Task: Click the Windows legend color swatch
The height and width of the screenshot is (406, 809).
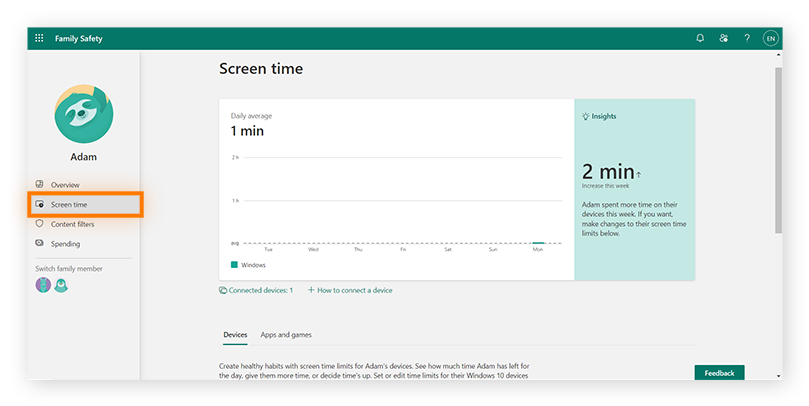Action: point(234,265)
